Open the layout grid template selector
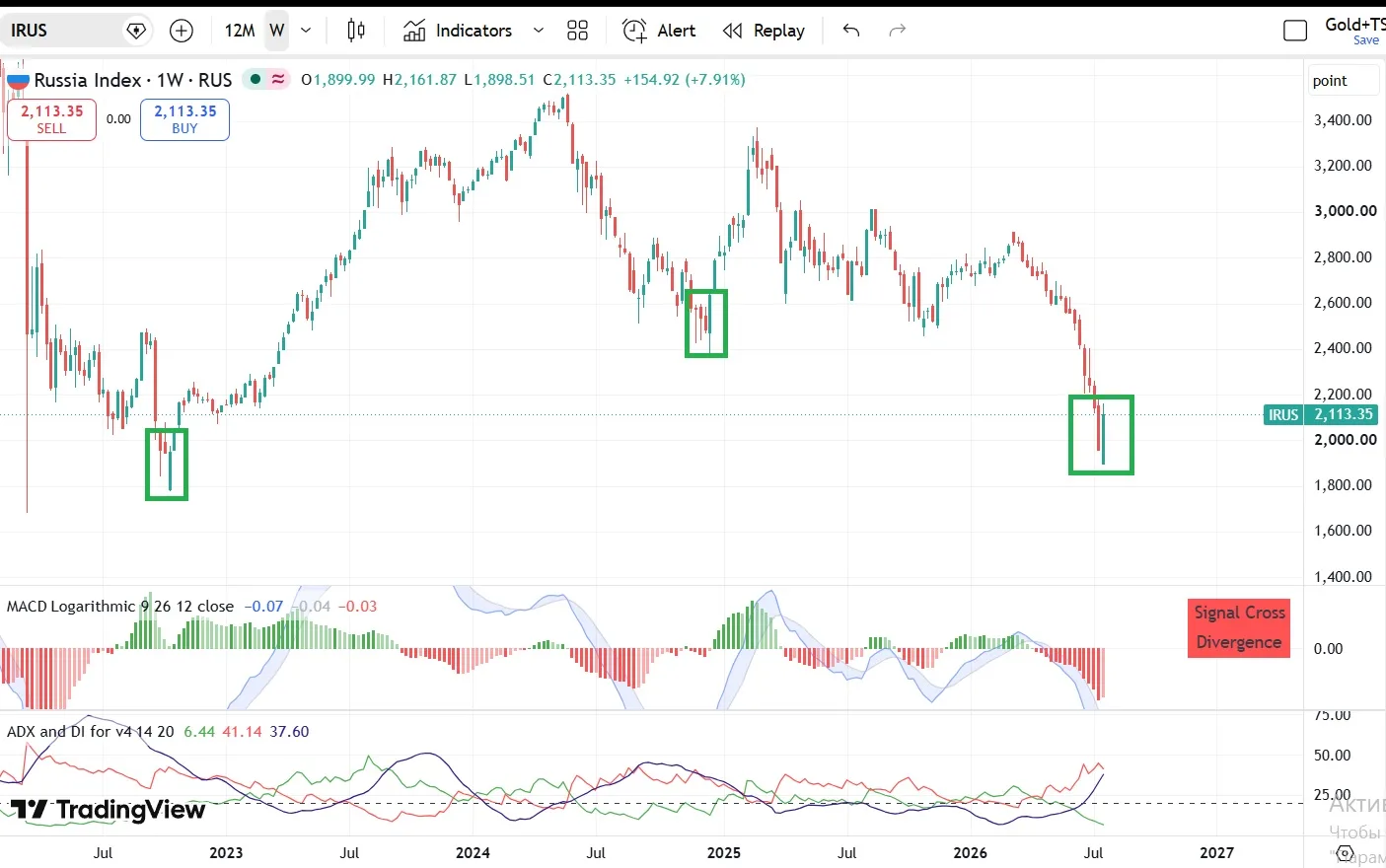This screenshot has width=1386, height=868. click(578, 31)
